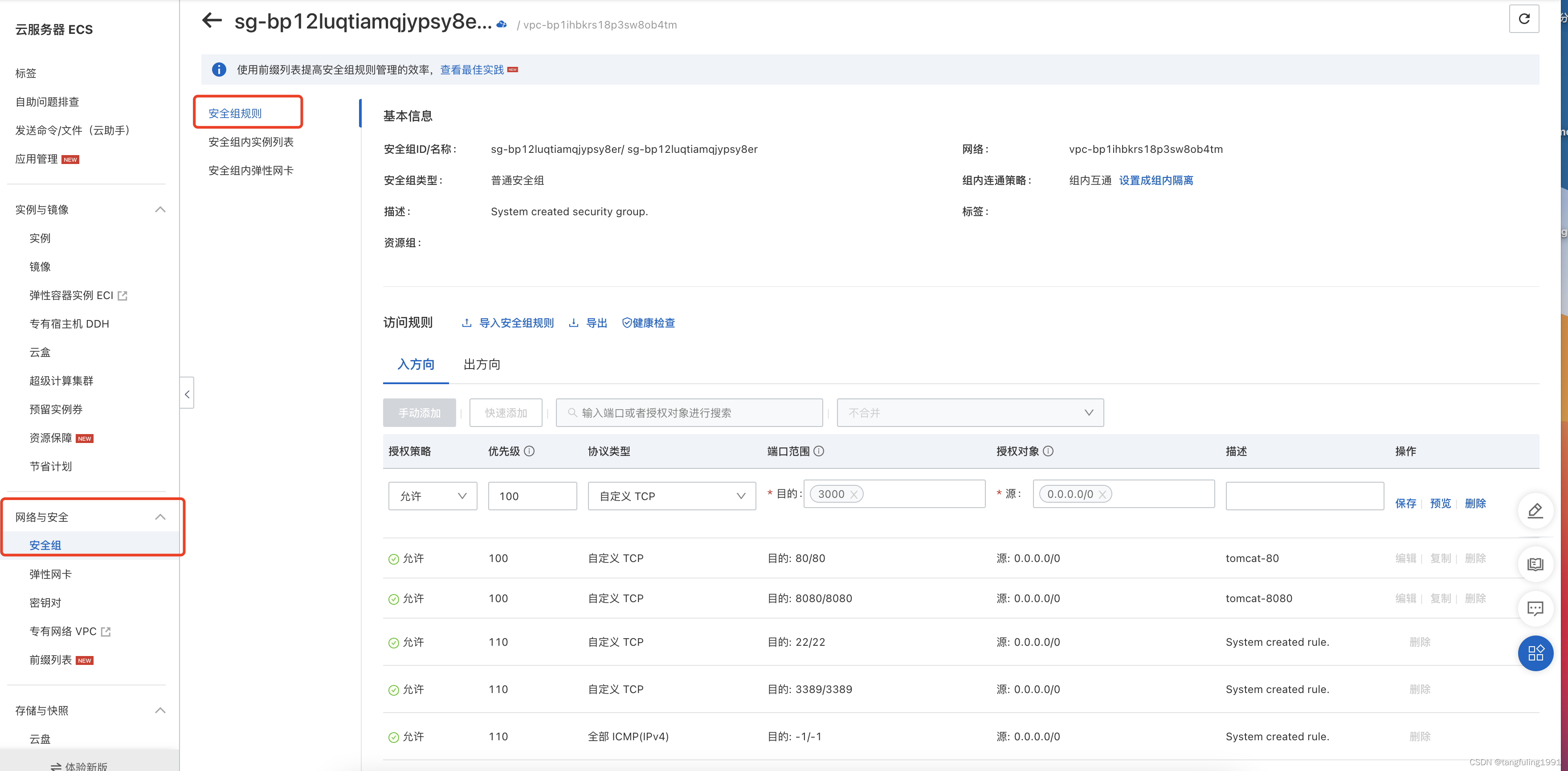Click 删除 on the 3389/3389 rule
This screenshot has height=771, width=1568.
tap(1420, 689)
